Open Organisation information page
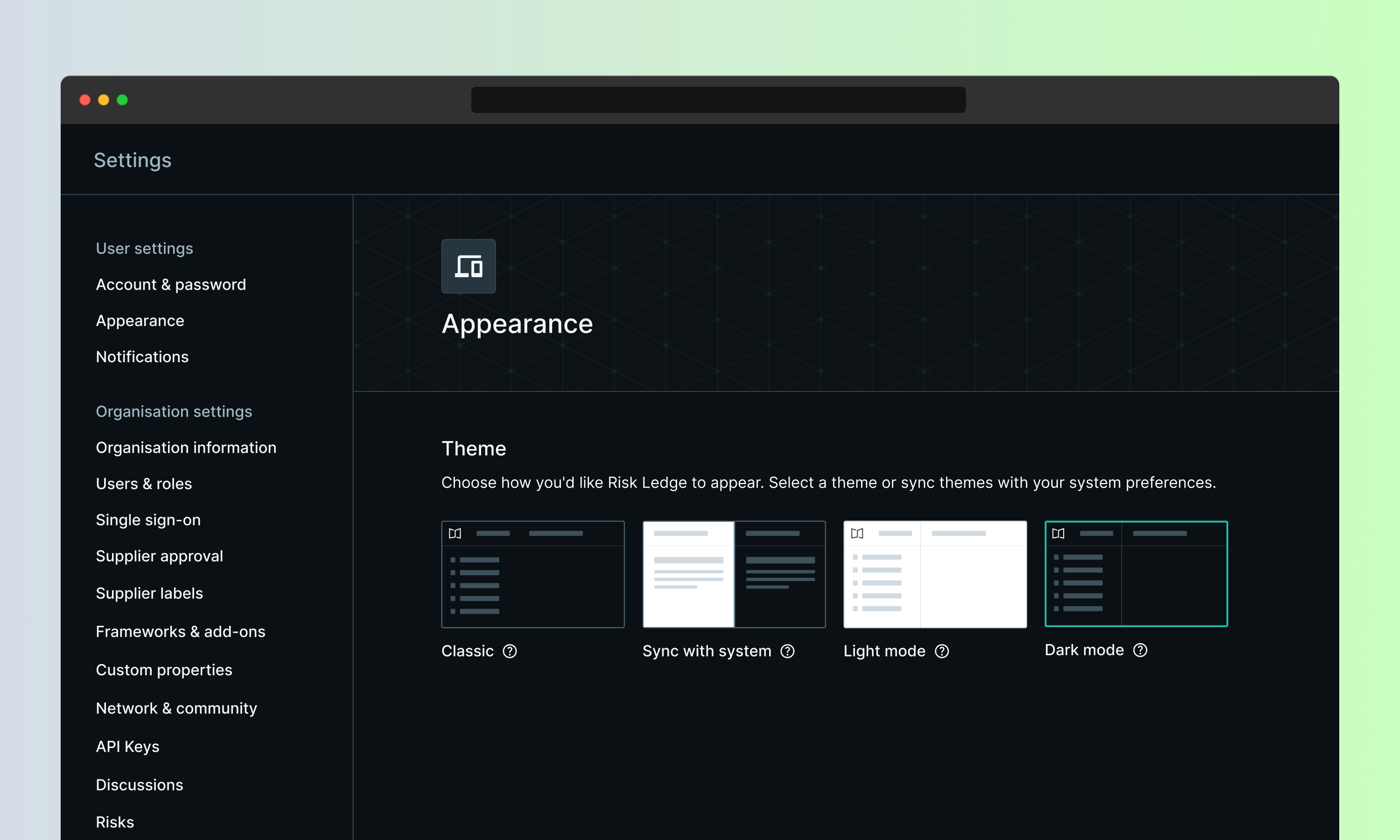 [186, 447]
